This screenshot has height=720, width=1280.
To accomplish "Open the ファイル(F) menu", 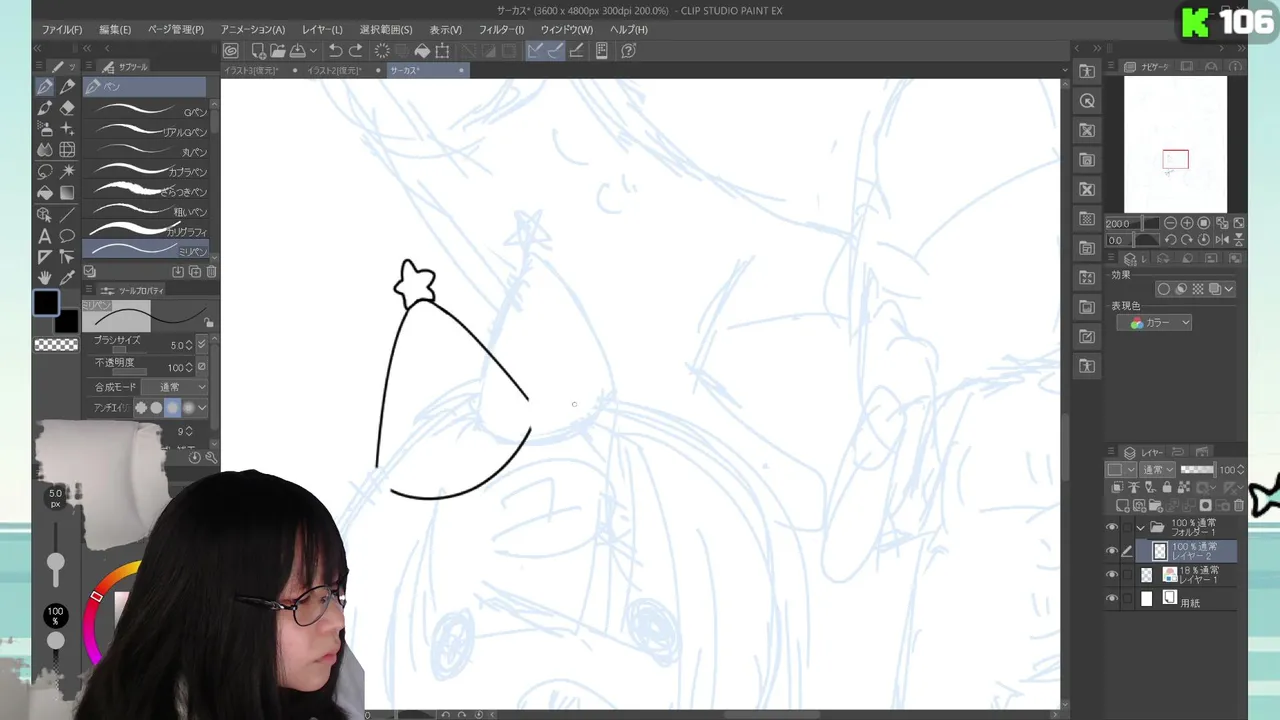I will [62, 29].
